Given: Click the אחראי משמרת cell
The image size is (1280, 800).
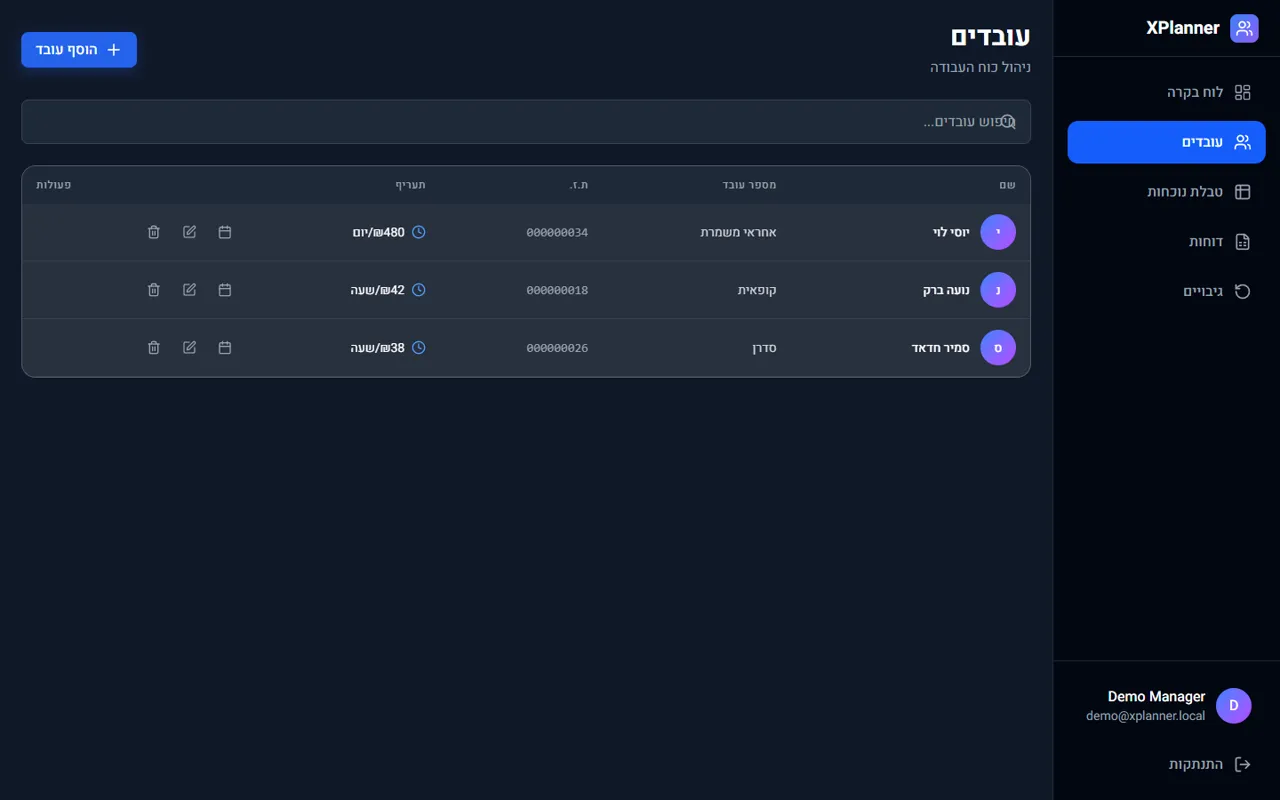Looking at the screenshot, I should pos(738,232).
